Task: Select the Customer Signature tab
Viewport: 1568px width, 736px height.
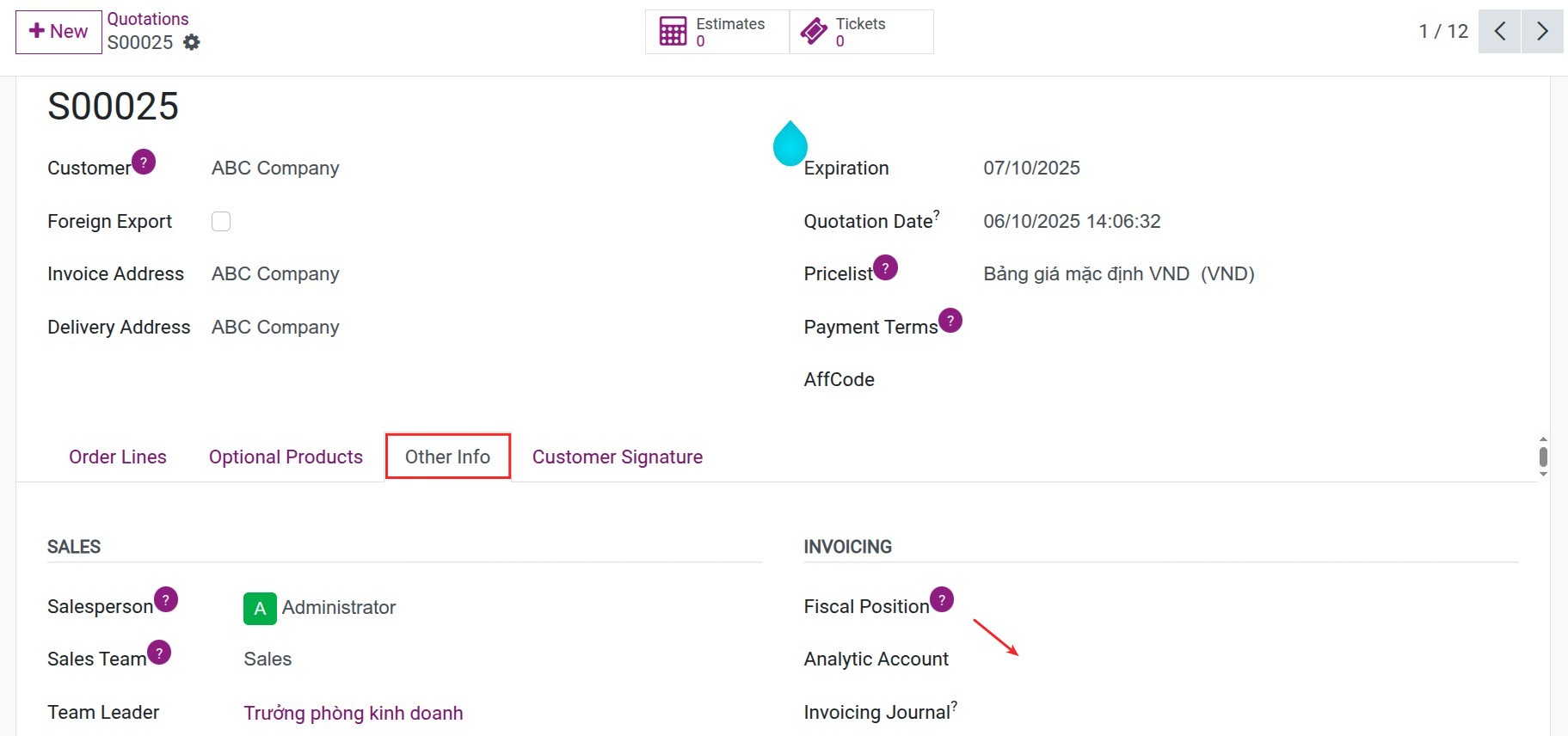Action: pos(618,457)
